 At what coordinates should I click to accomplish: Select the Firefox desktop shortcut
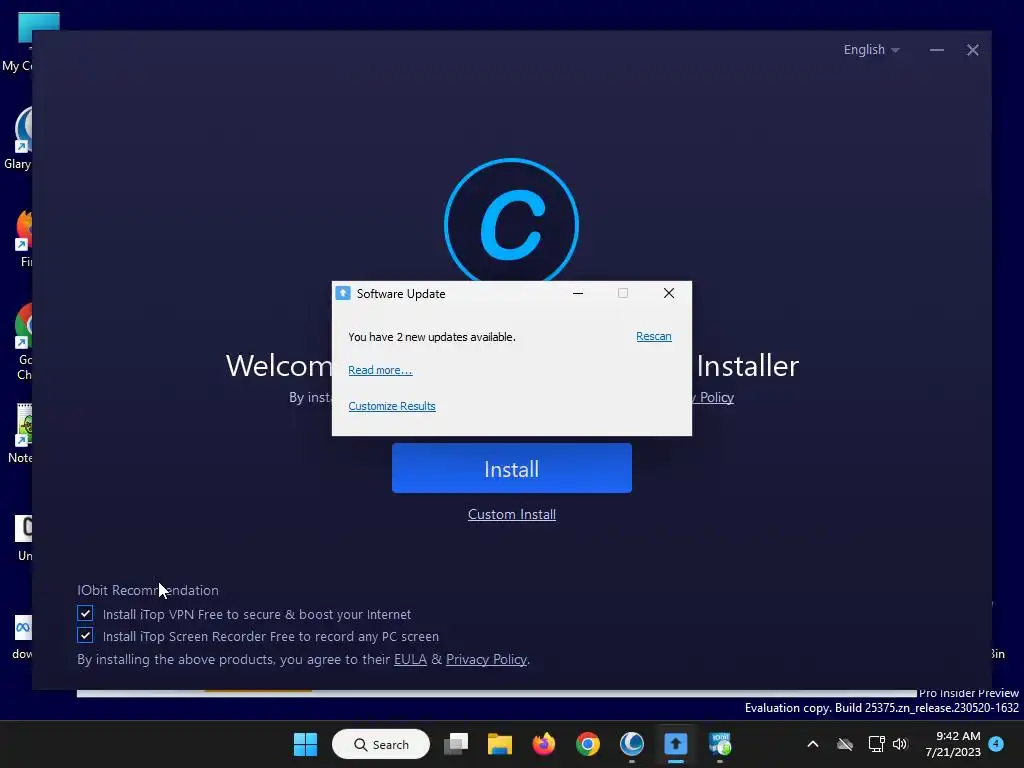pos(24,238)
